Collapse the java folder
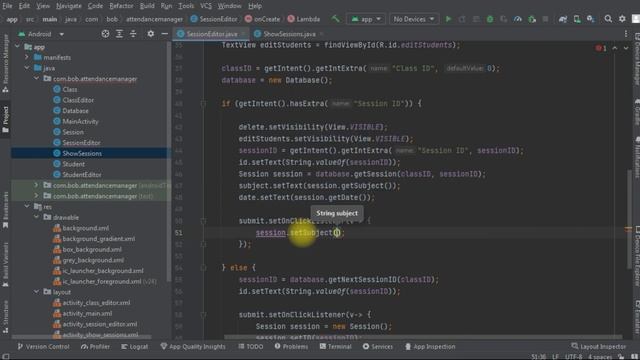 click(27, 68)
